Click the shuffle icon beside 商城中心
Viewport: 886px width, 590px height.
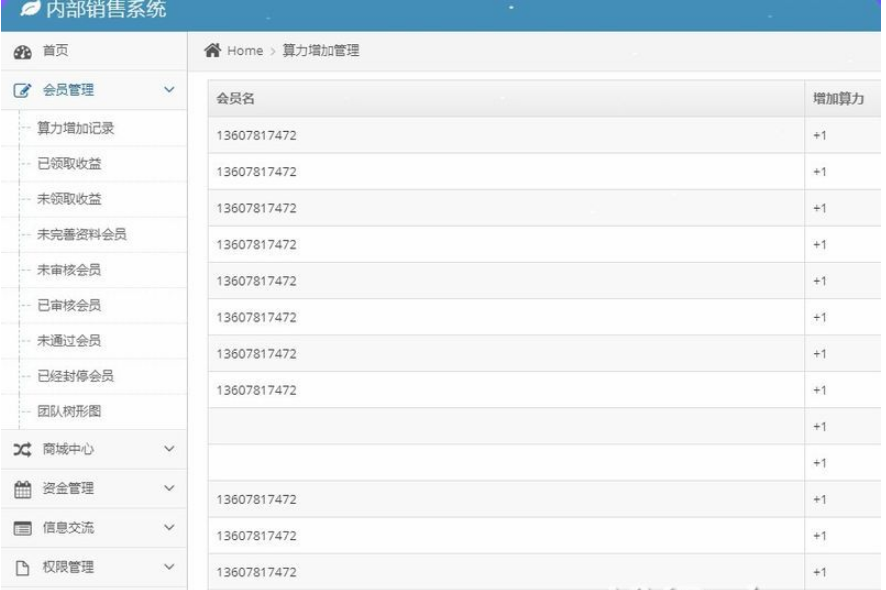(x=22, y=450)
